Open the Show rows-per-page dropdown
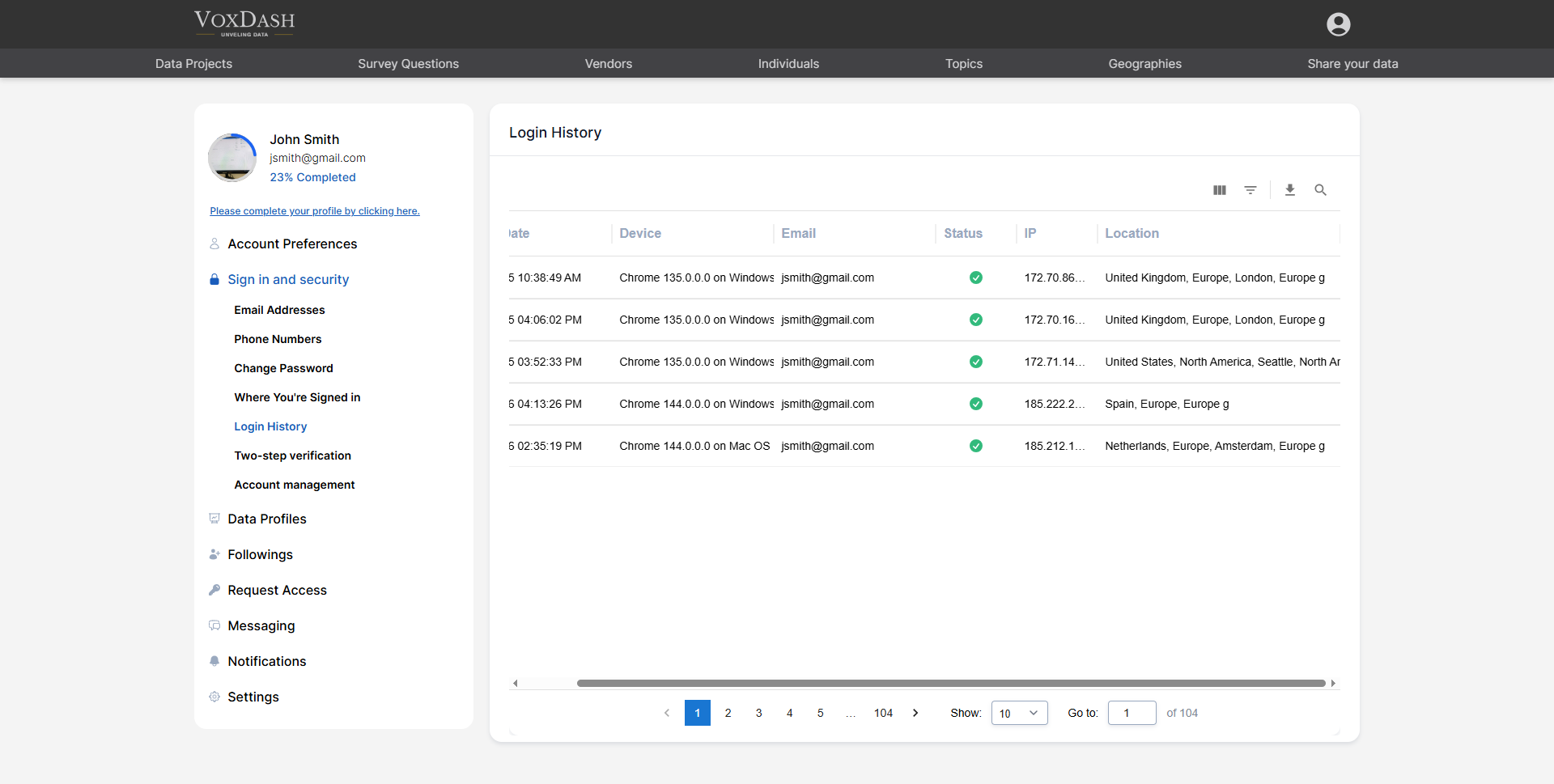 tap(1019, 713)
